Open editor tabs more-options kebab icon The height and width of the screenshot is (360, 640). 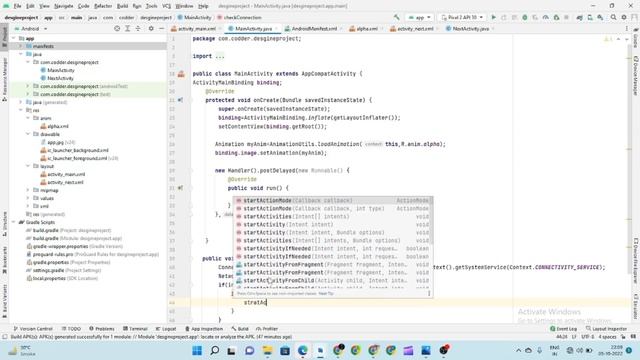[627, 29]
